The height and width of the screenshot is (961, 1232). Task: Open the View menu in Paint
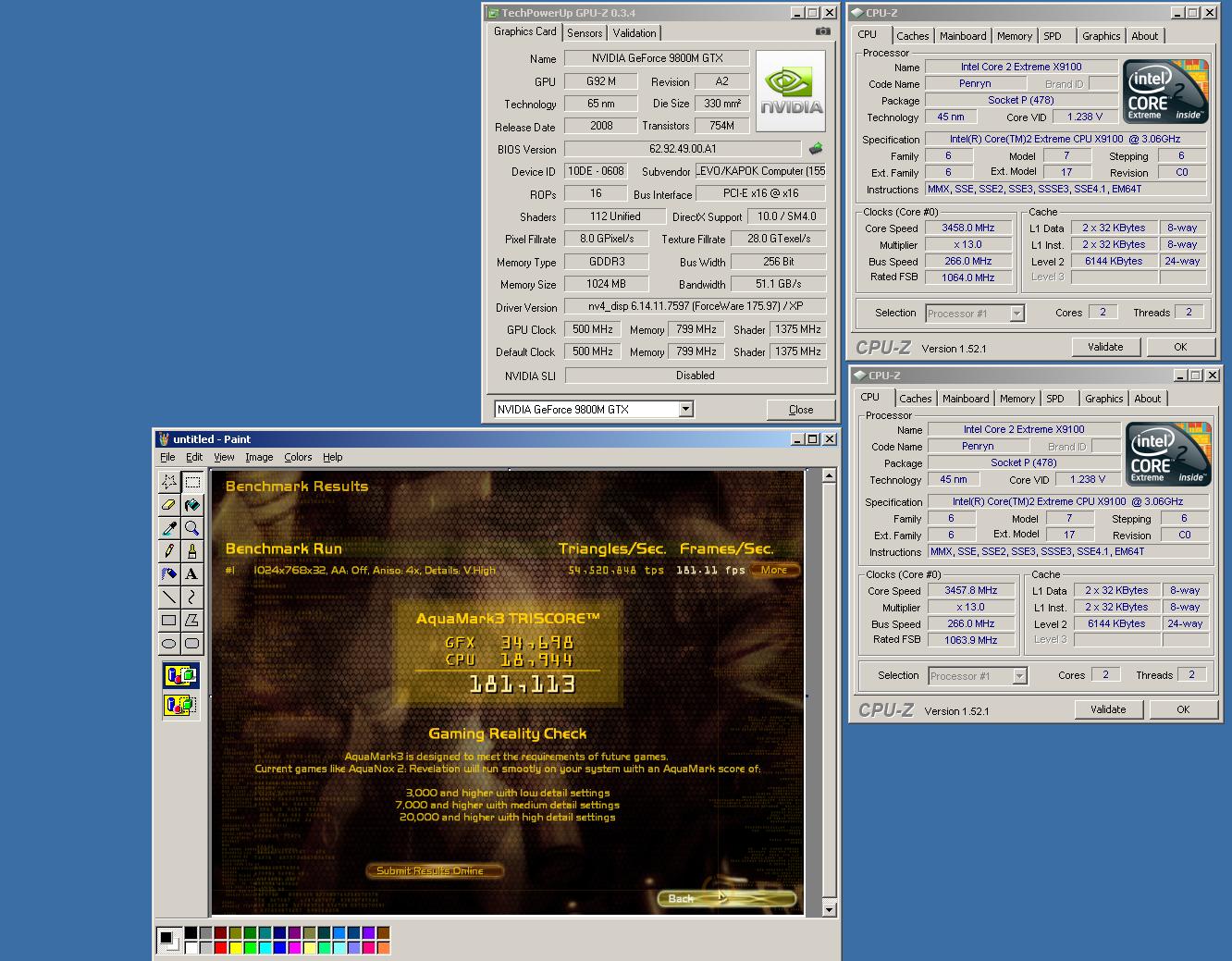coord(224,457)
